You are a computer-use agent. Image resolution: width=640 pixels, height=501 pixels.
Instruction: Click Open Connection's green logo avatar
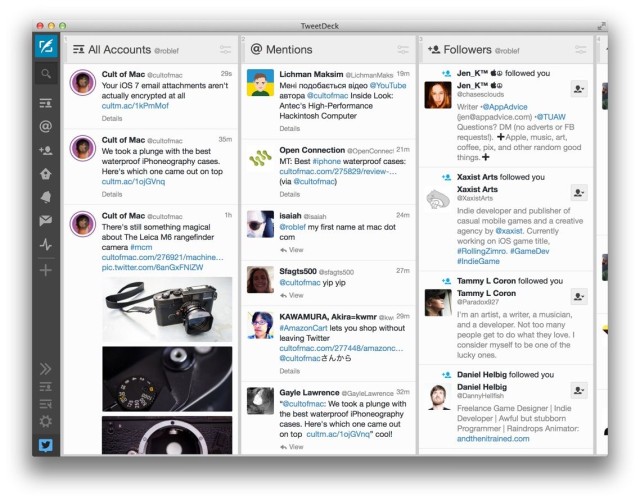(x=260, y=158)
